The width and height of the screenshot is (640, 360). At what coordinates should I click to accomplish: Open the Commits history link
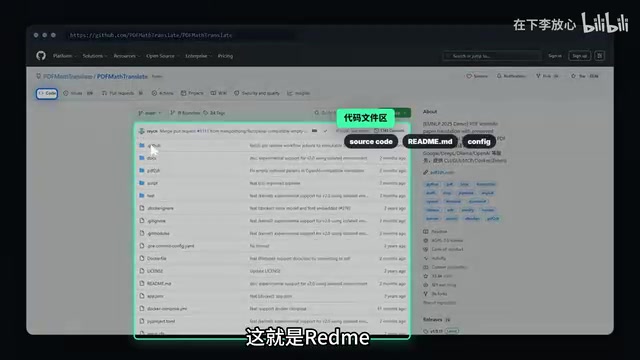pyautogui.click(x=389, y=131)
